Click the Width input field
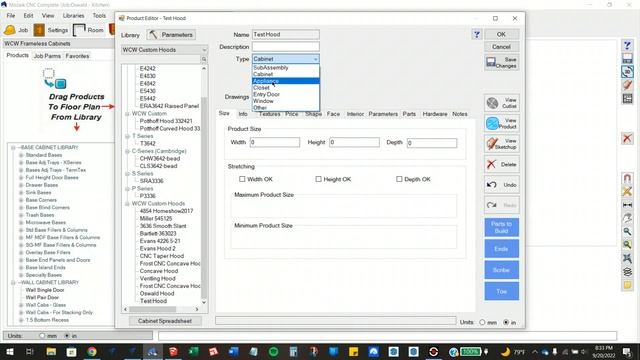This screenshot has height=360, width=640. pyautogui.click(x=275, y=142)
